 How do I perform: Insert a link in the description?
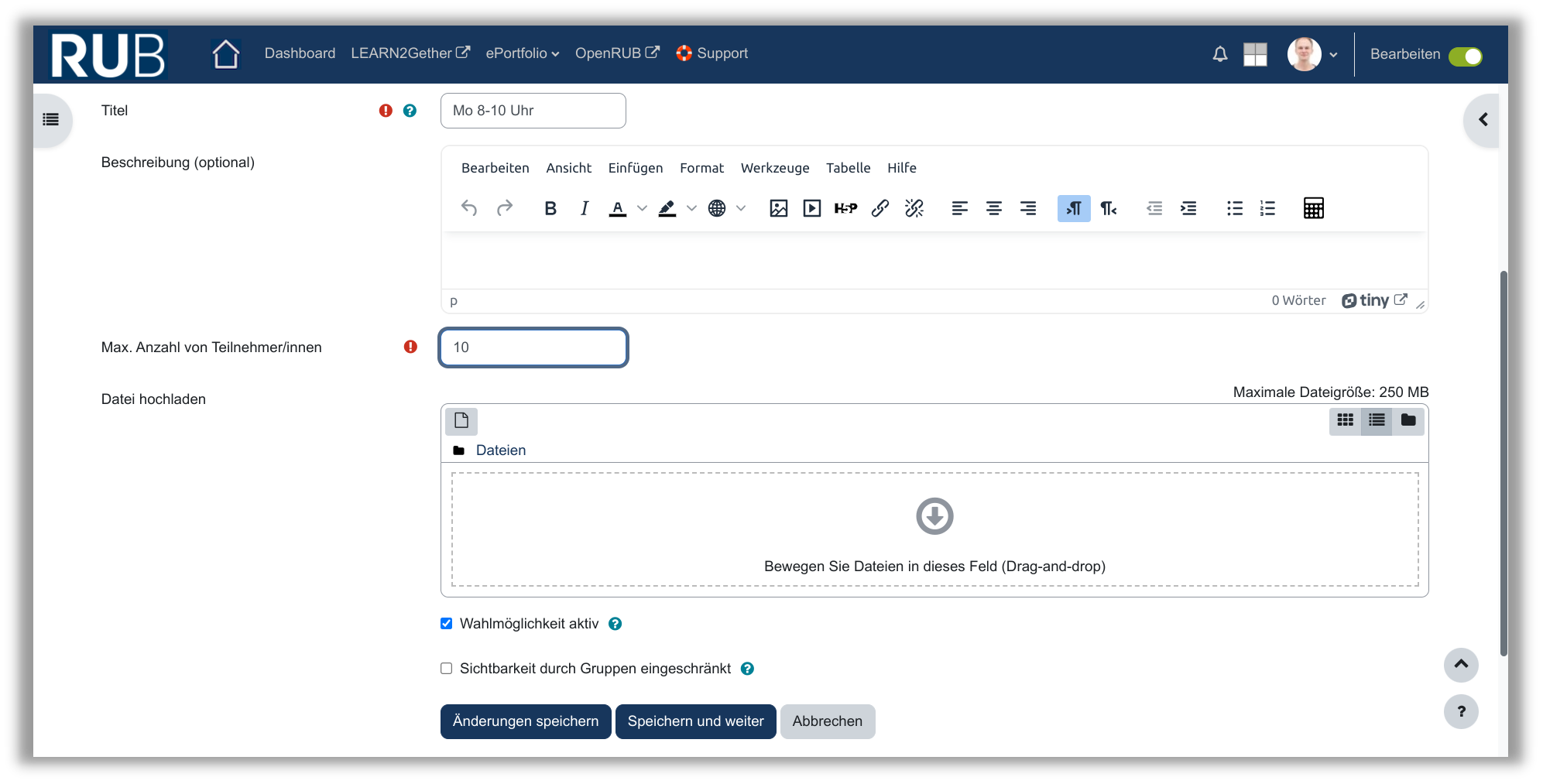(880, 208)
